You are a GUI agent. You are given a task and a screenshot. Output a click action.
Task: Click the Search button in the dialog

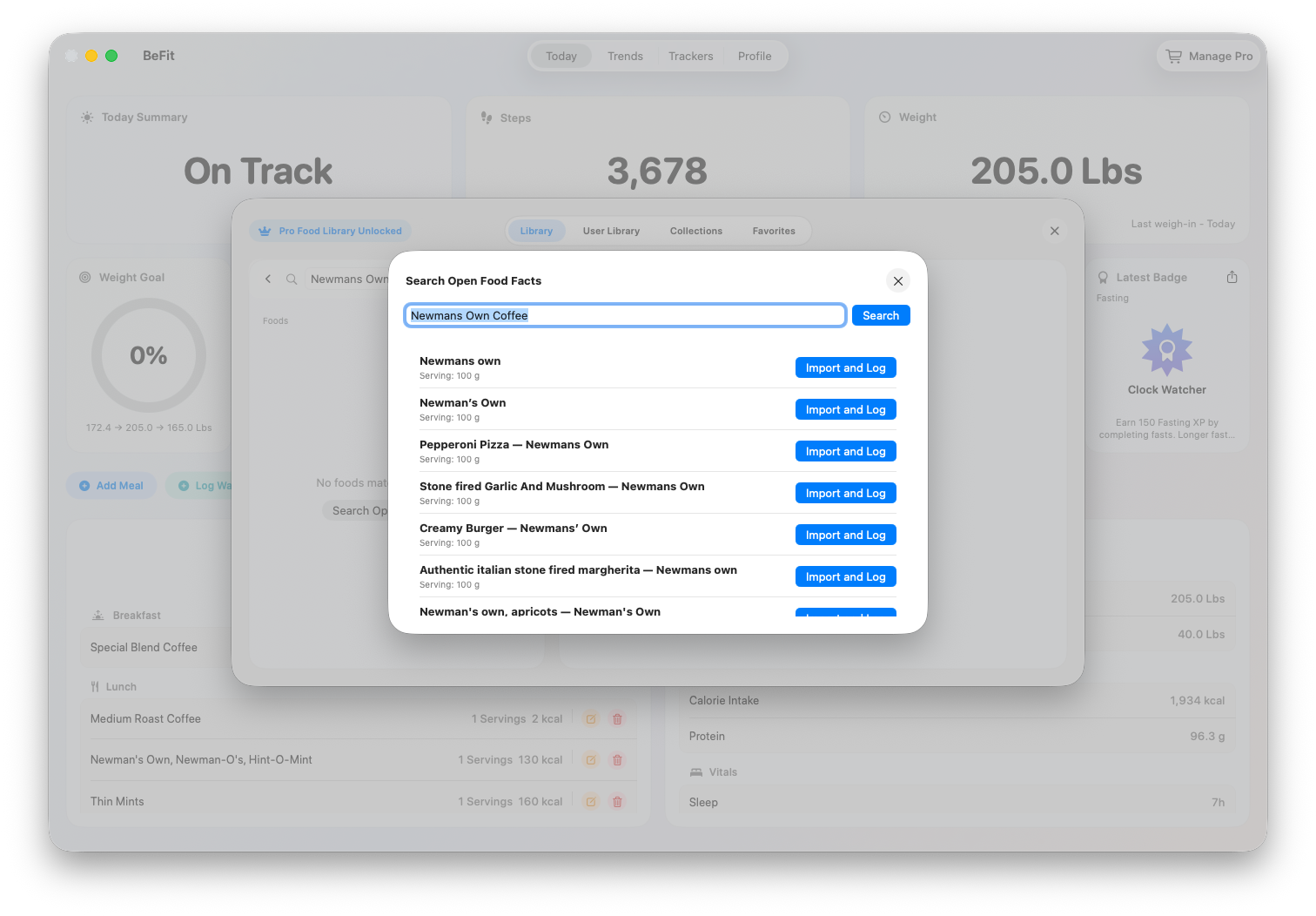tap(881, 315)
